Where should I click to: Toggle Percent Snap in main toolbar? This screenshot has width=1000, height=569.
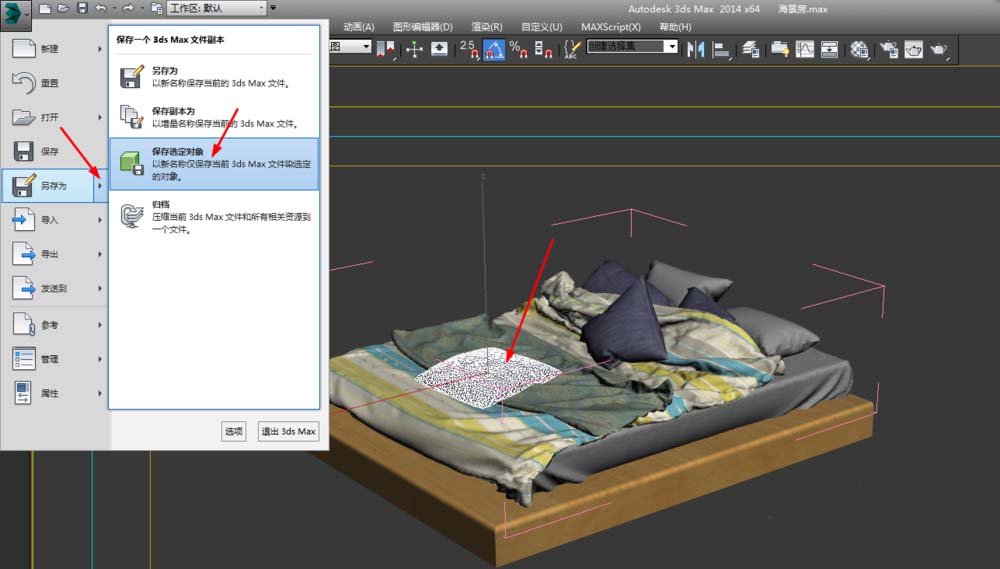point(517,48)
